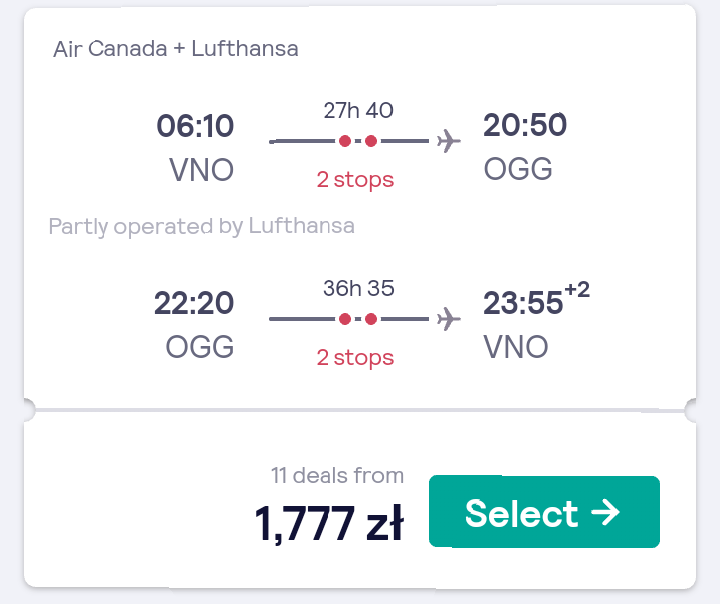Click the 06:10 departure time
The height and width of the screenshot is (604, 720).
pyautogui.click(x=195, y=126)
